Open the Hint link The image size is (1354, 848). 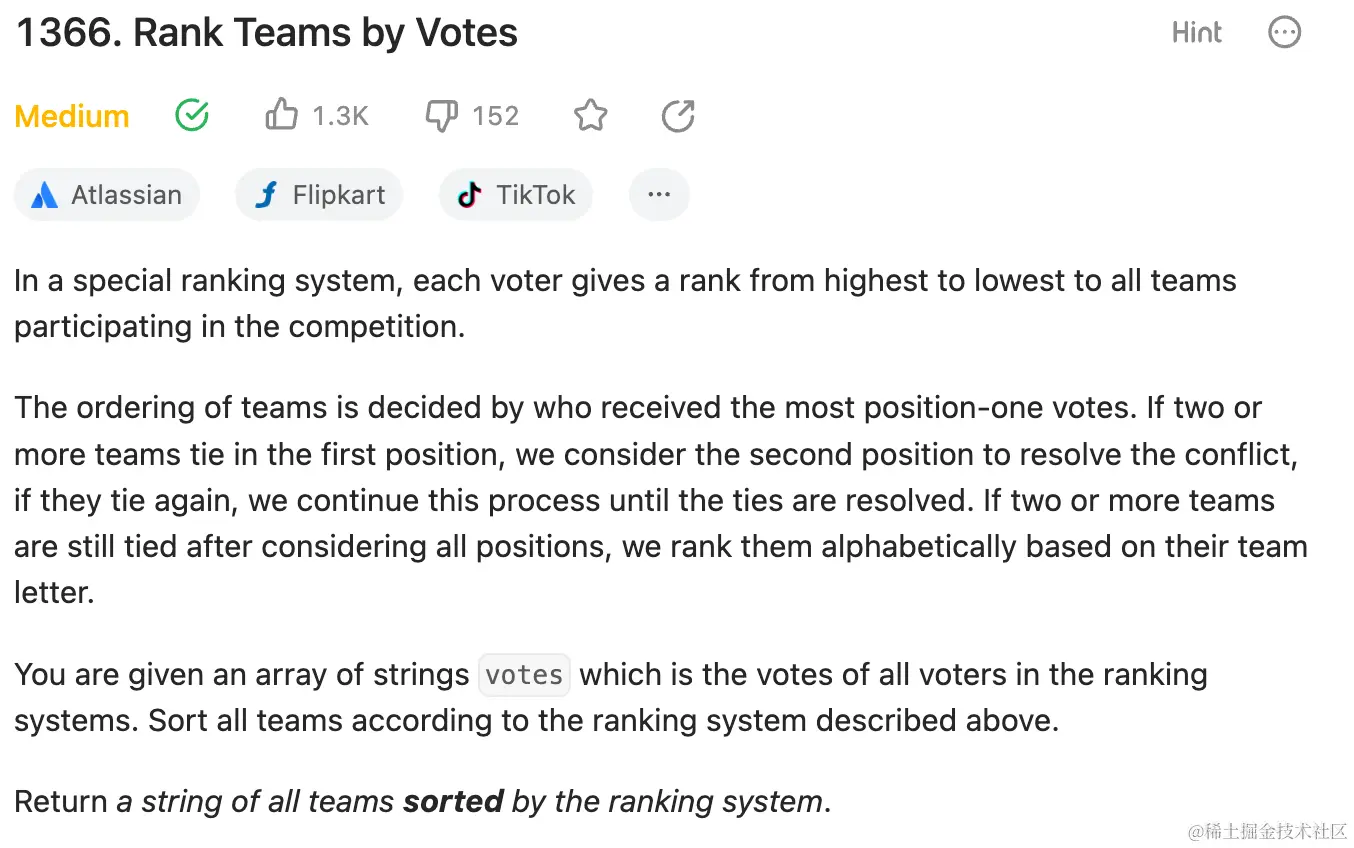click(x=1196, y=33)
